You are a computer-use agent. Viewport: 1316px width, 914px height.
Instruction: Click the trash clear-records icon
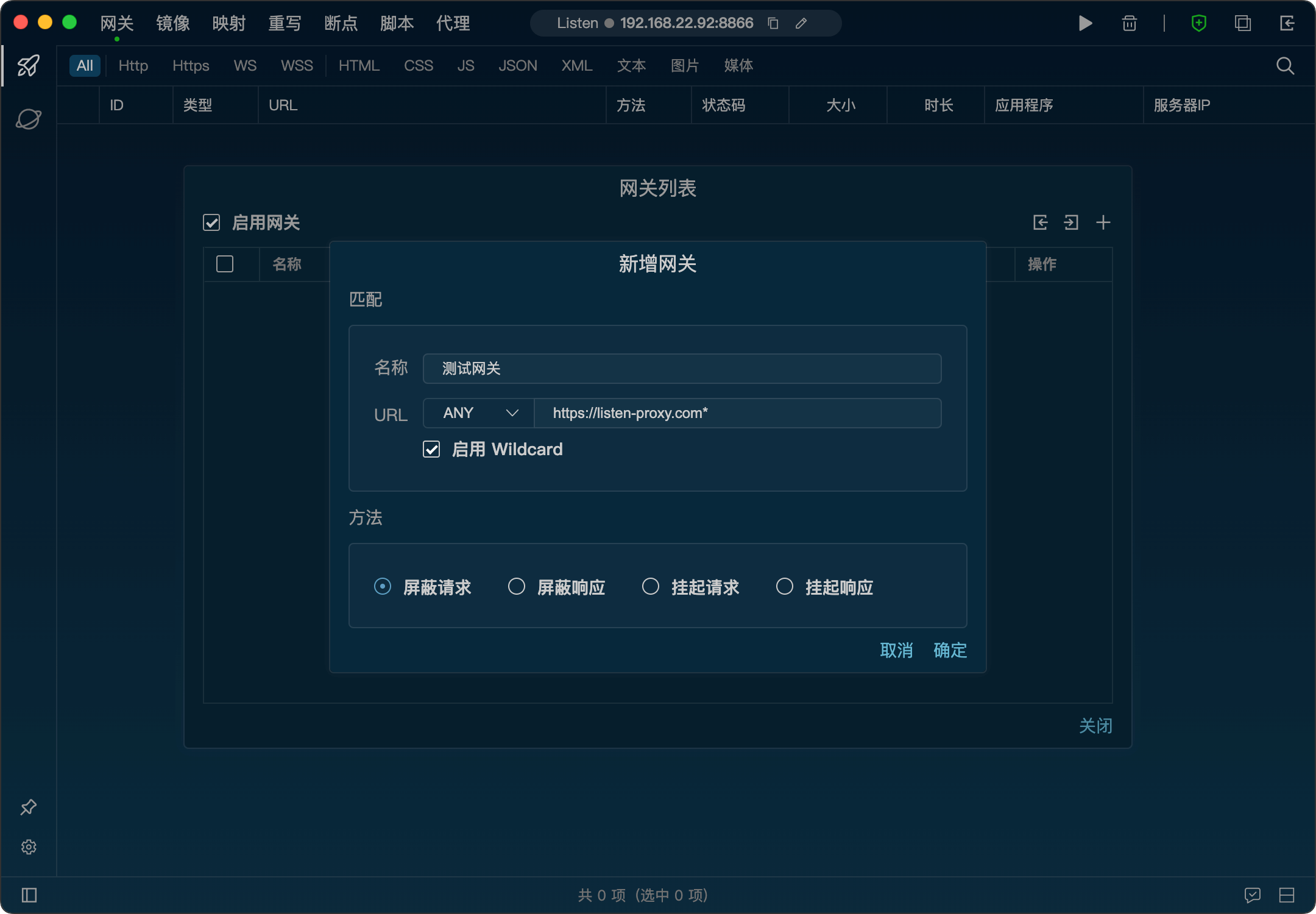pos(1129,23)
